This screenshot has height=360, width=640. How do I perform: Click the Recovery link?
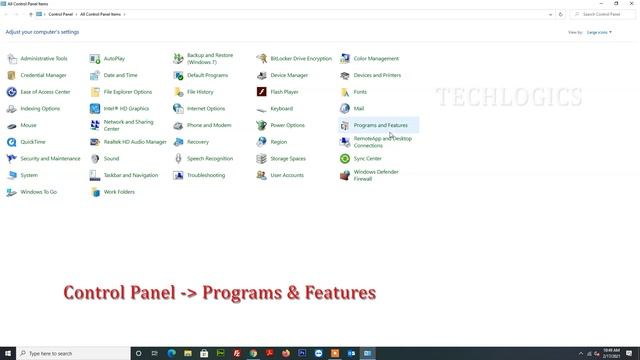coord(198,142)
